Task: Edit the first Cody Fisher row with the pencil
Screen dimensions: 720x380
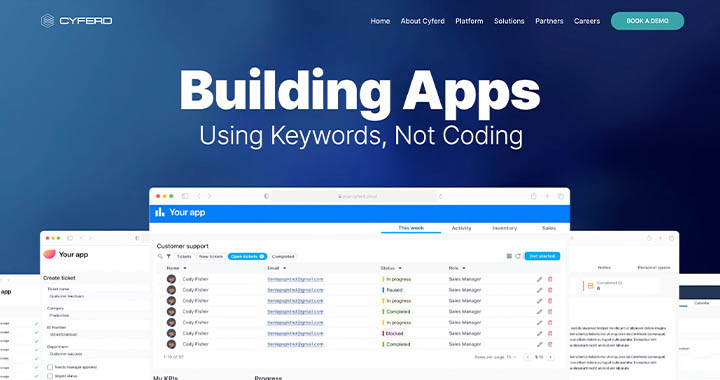Action: 540,279
